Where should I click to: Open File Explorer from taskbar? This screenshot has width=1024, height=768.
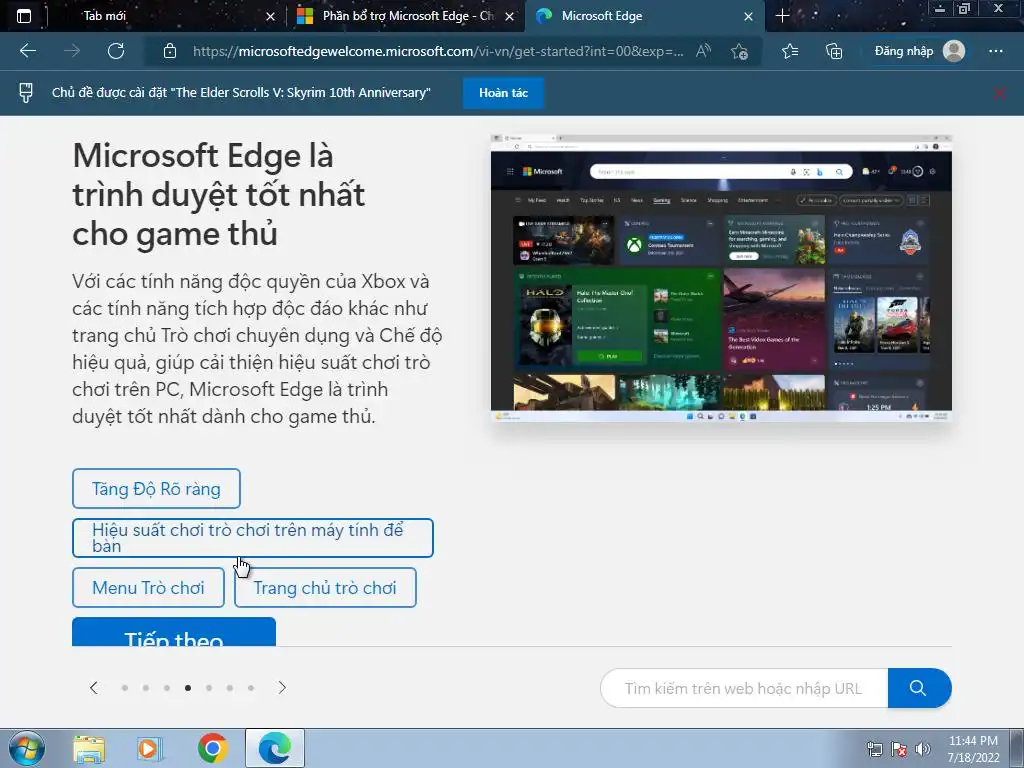(x=89, y=749)
